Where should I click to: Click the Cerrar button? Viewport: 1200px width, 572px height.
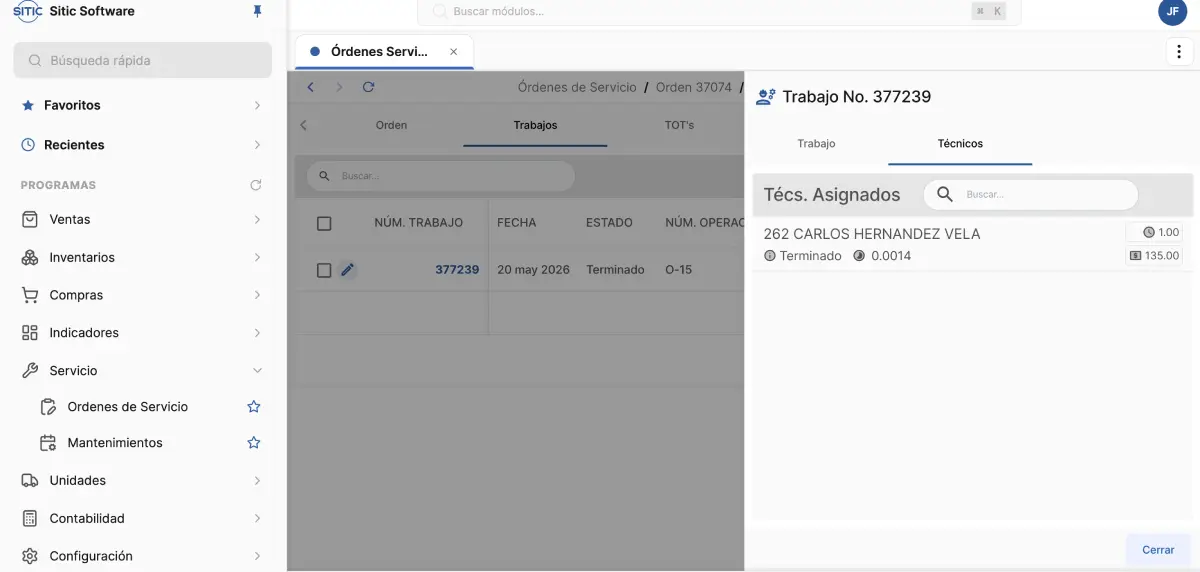coord(1158,550)
